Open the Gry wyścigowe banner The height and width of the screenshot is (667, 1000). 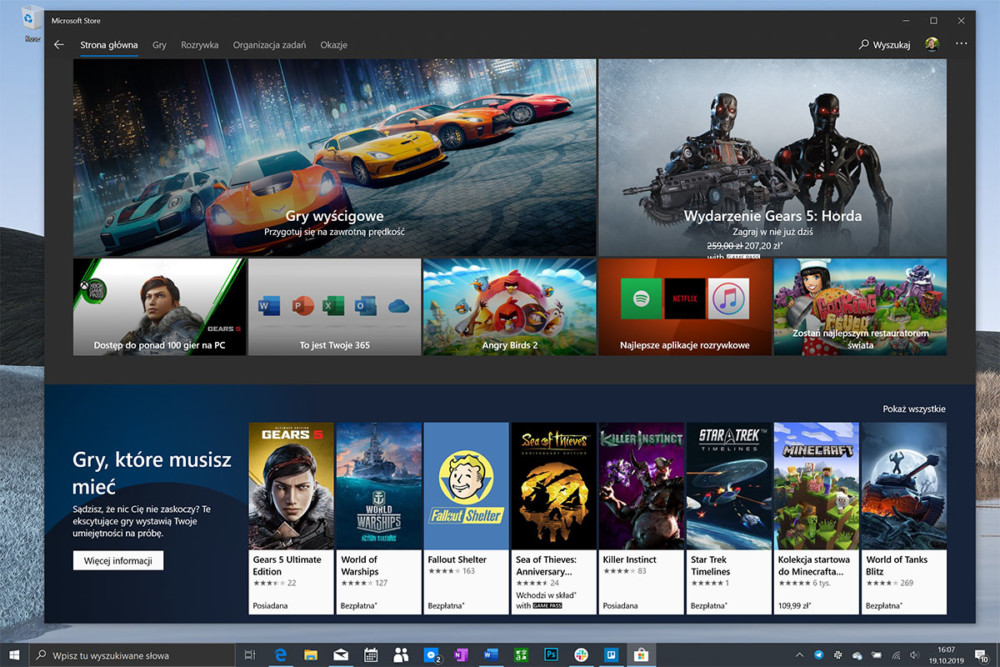[334, 158]
